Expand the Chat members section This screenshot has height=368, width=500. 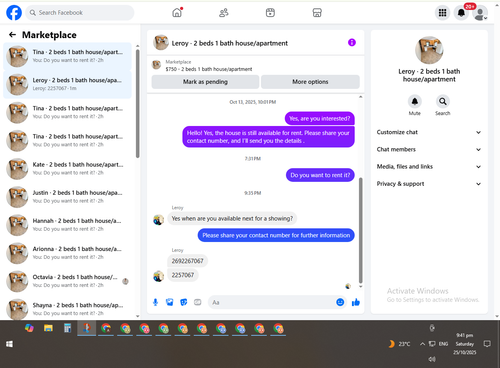(429, 149)
